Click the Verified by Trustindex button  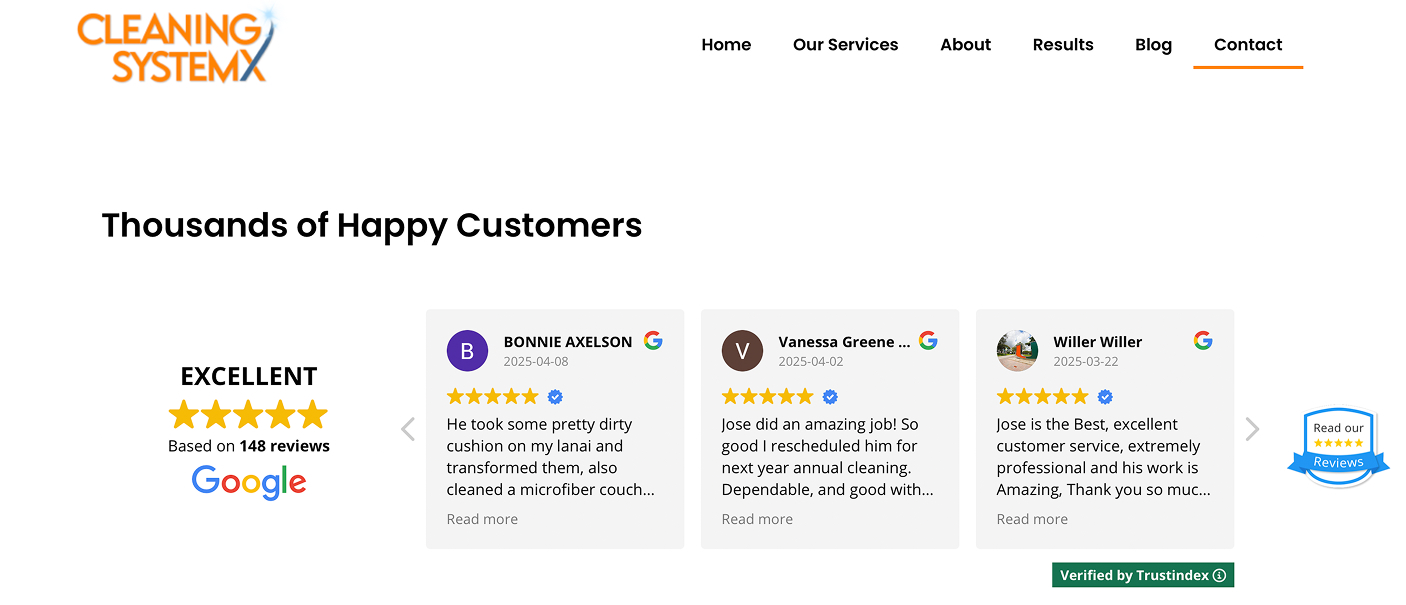click(1142, 575)
